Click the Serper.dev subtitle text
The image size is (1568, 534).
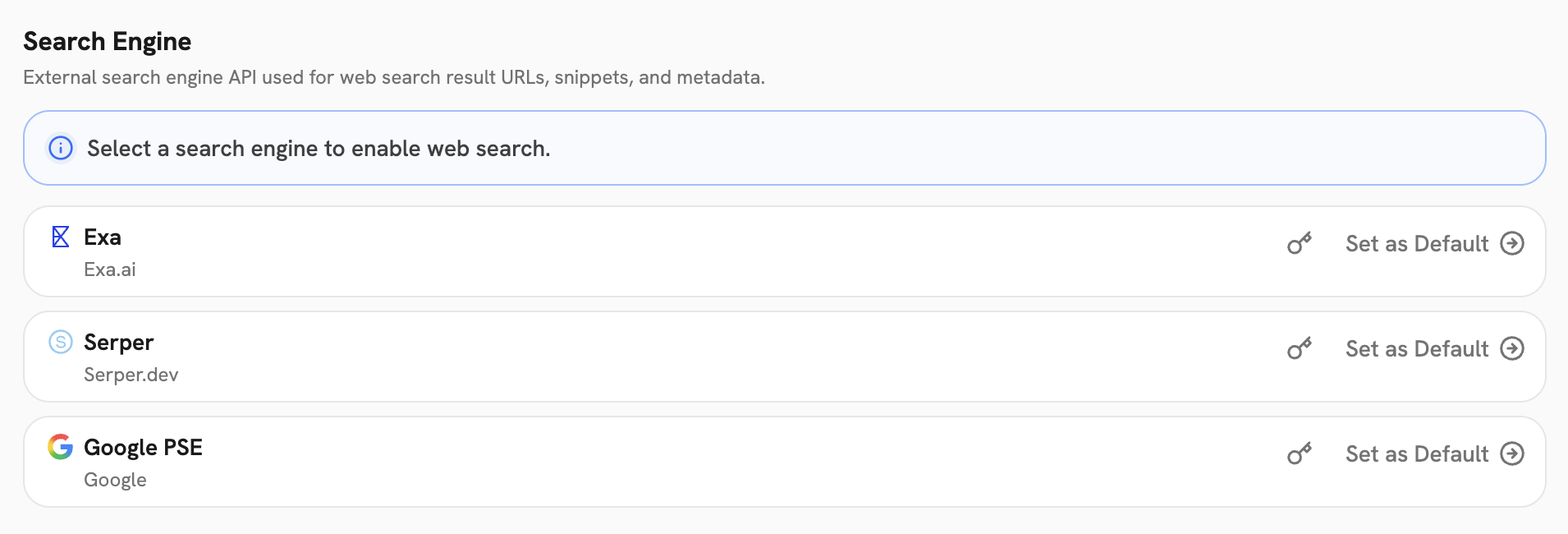pos(131,375)
